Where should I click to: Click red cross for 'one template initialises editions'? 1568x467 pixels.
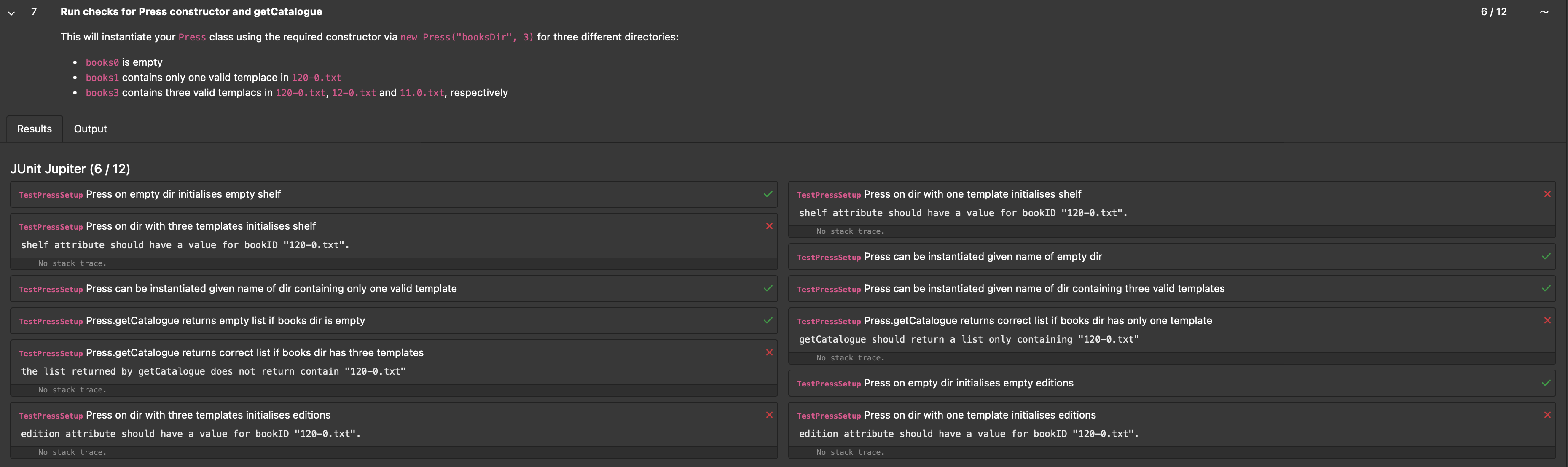coord(1547,415)
